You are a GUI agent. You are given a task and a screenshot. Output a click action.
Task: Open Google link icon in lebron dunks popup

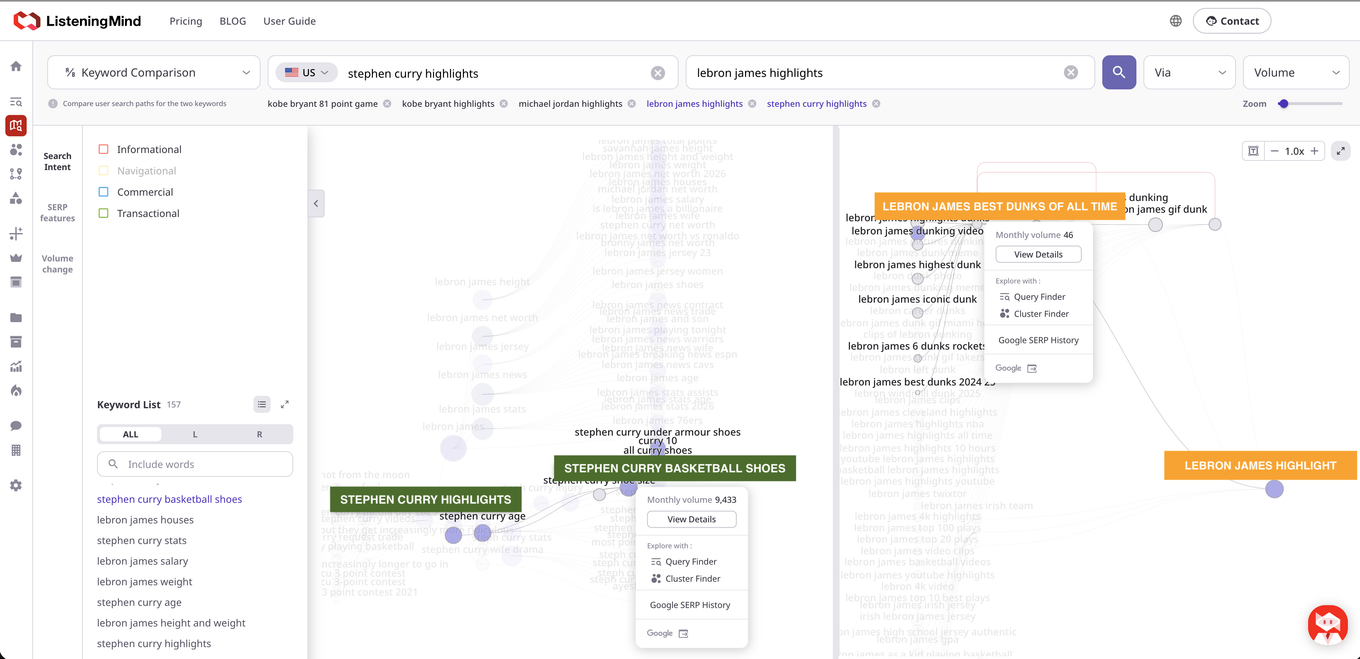click(x=1032, y=368)
